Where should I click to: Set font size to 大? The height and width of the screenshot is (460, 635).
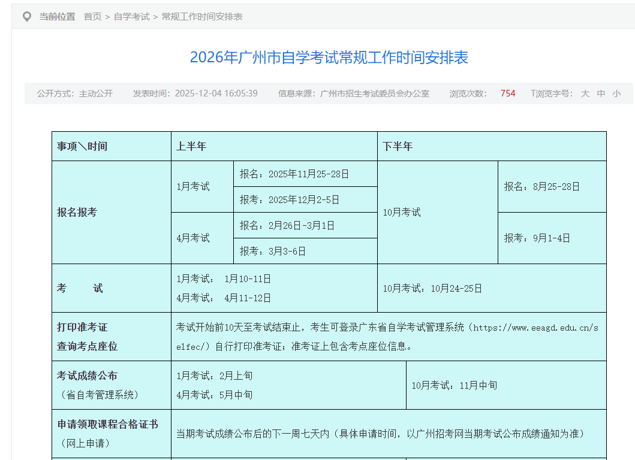point(585,93)
